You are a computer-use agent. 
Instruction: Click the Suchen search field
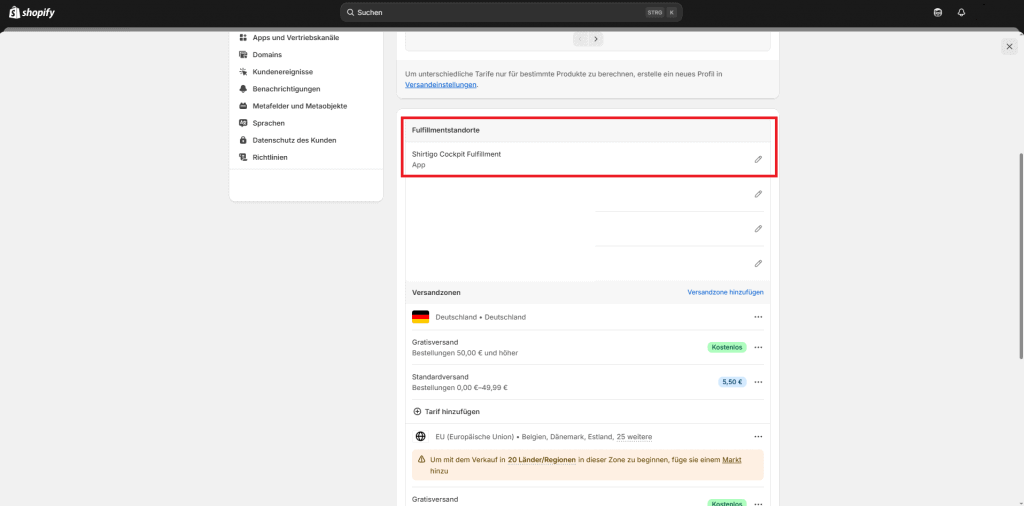click(x=510, y=12)
